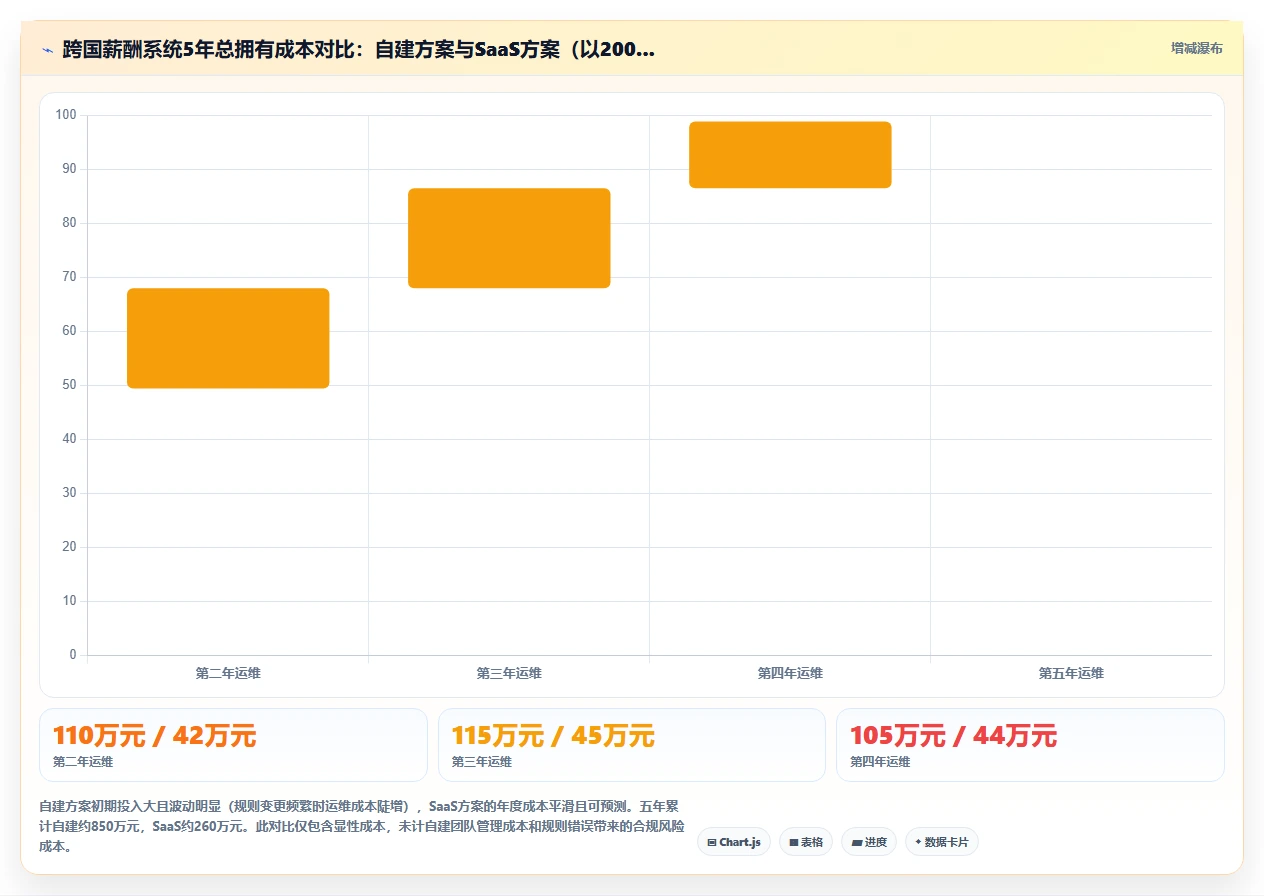Click the 第三年运维 caption under 115万元 card
Viewport: 1264px width, 896px height.
click(482, 762)
